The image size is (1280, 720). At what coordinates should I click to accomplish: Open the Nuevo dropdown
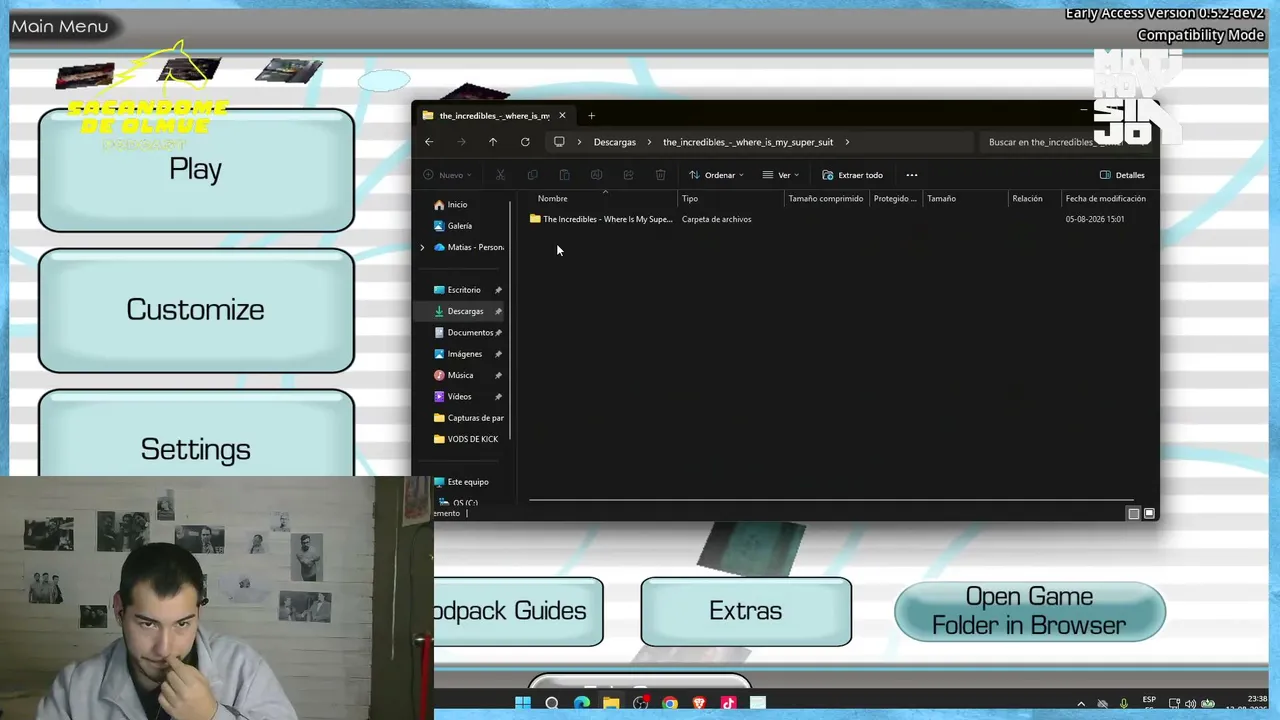click(447, 175)
